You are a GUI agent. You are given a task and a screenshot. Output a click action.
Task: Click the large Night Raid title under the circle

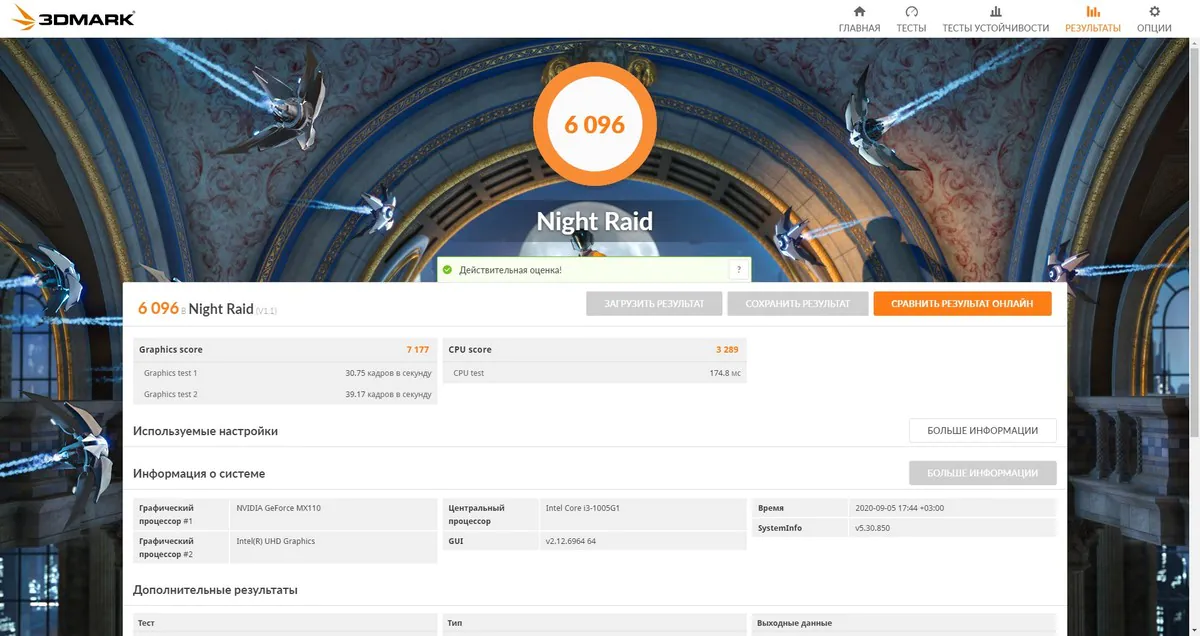point(595,221)
